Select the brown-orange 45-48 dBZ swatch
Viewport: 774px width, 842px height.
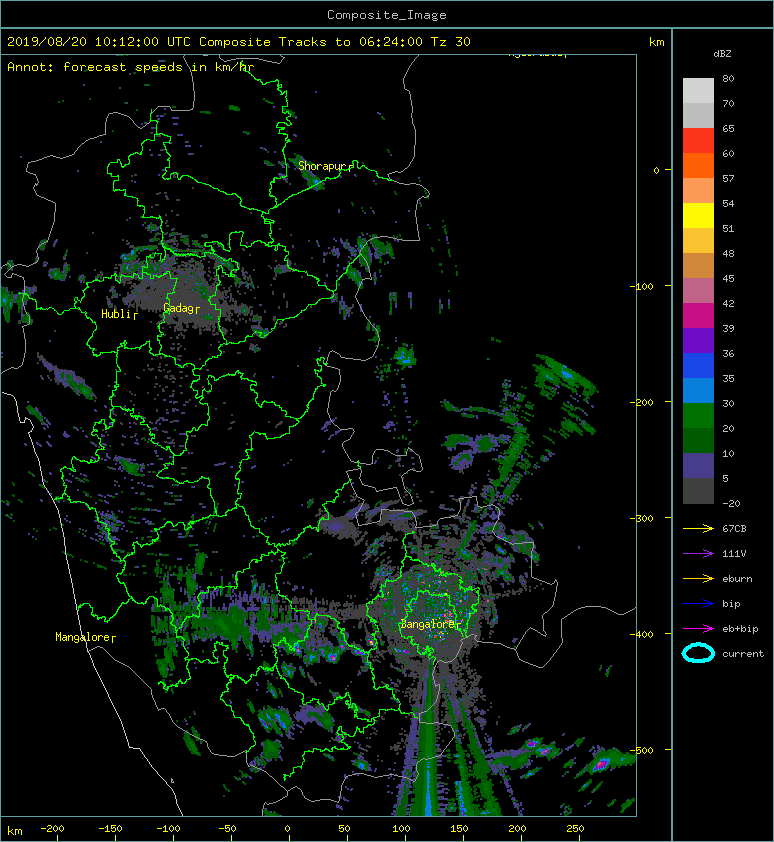[698, 265]
